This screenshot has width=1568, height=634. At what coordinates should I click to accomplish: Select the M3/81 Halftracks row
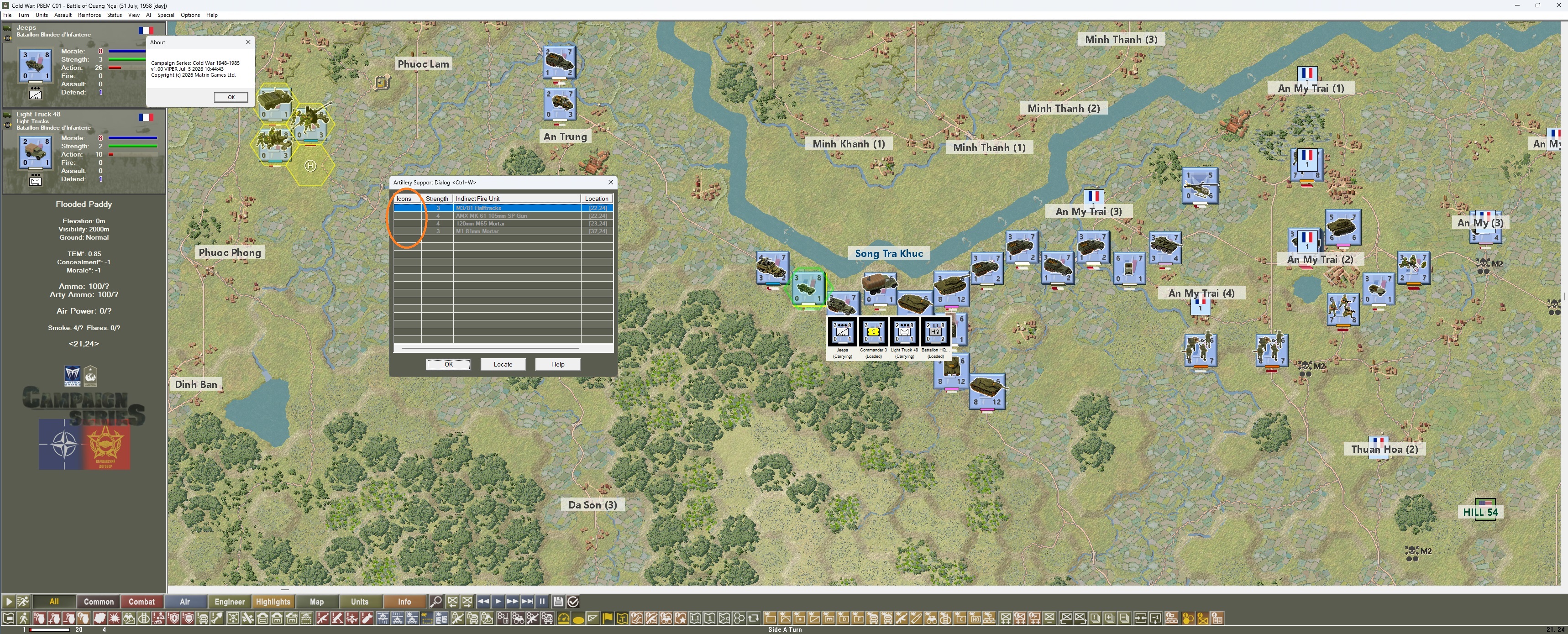click(503, 208)
